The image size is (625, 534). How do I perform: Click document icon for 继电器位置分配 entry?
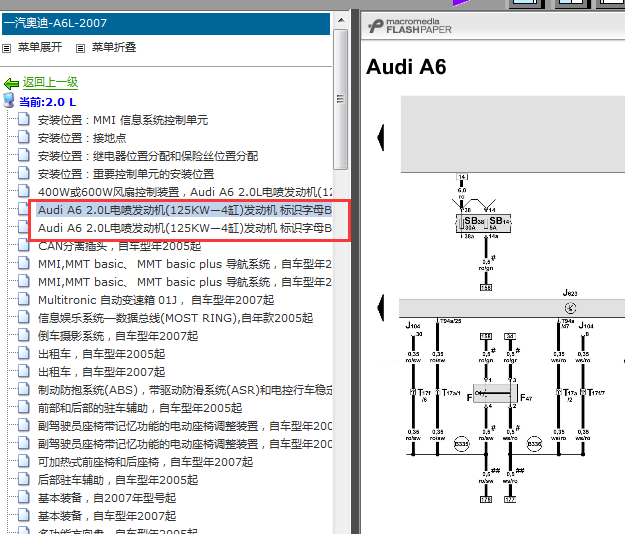[24, 155]
